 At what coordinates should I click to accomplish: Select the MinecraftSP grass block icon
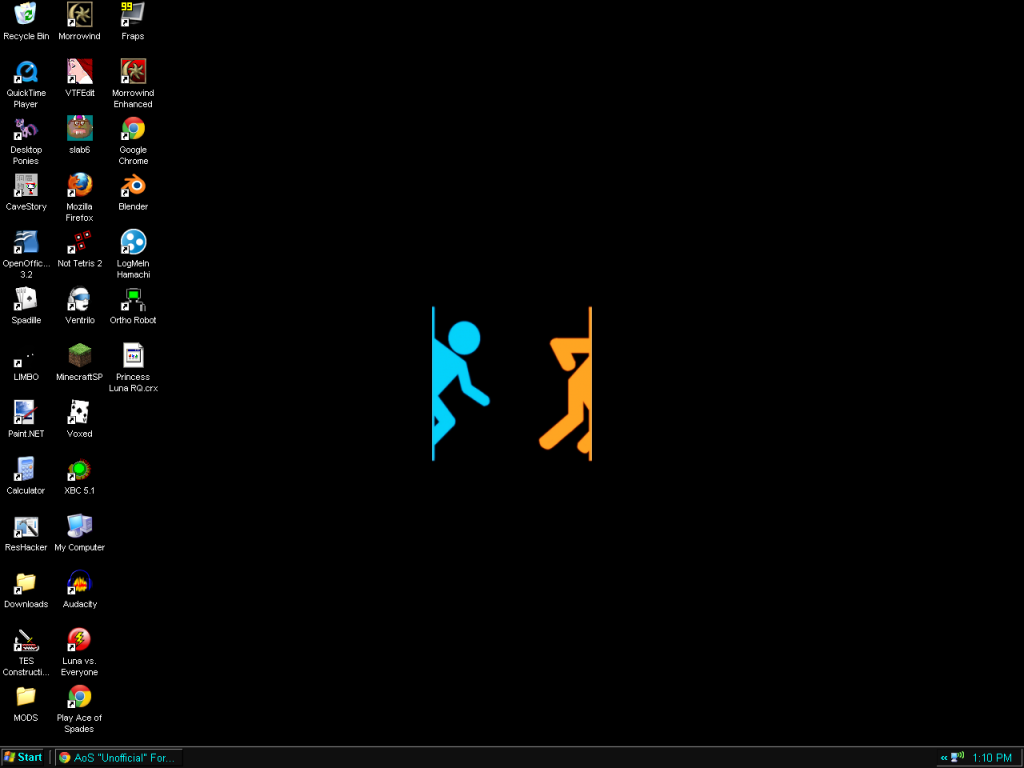tap(79, 355)
